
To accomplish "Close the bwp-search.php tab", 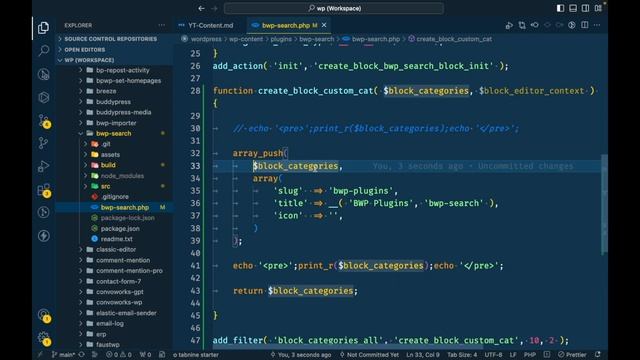I will (x=324, y=25).
